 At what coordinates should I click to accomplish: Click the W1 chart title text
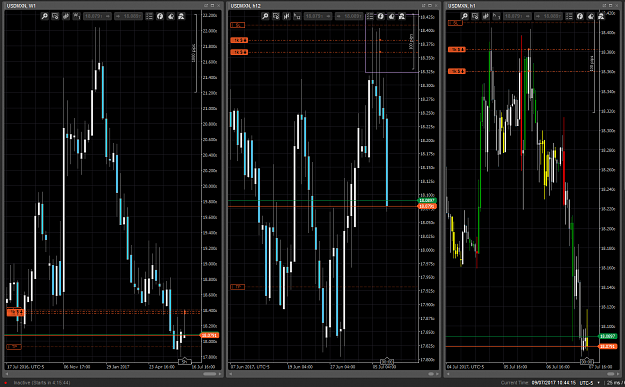[21, 6]
